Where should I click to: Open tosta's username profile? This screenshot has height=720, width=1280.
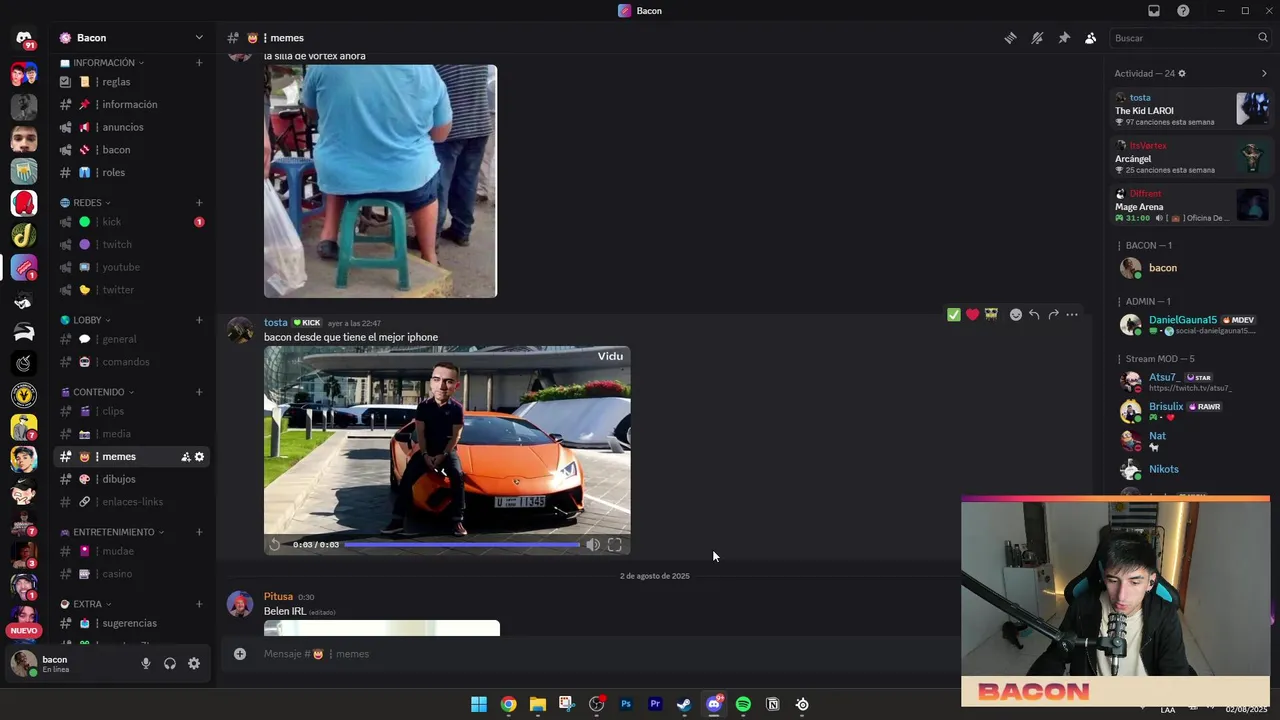point(275,323)
